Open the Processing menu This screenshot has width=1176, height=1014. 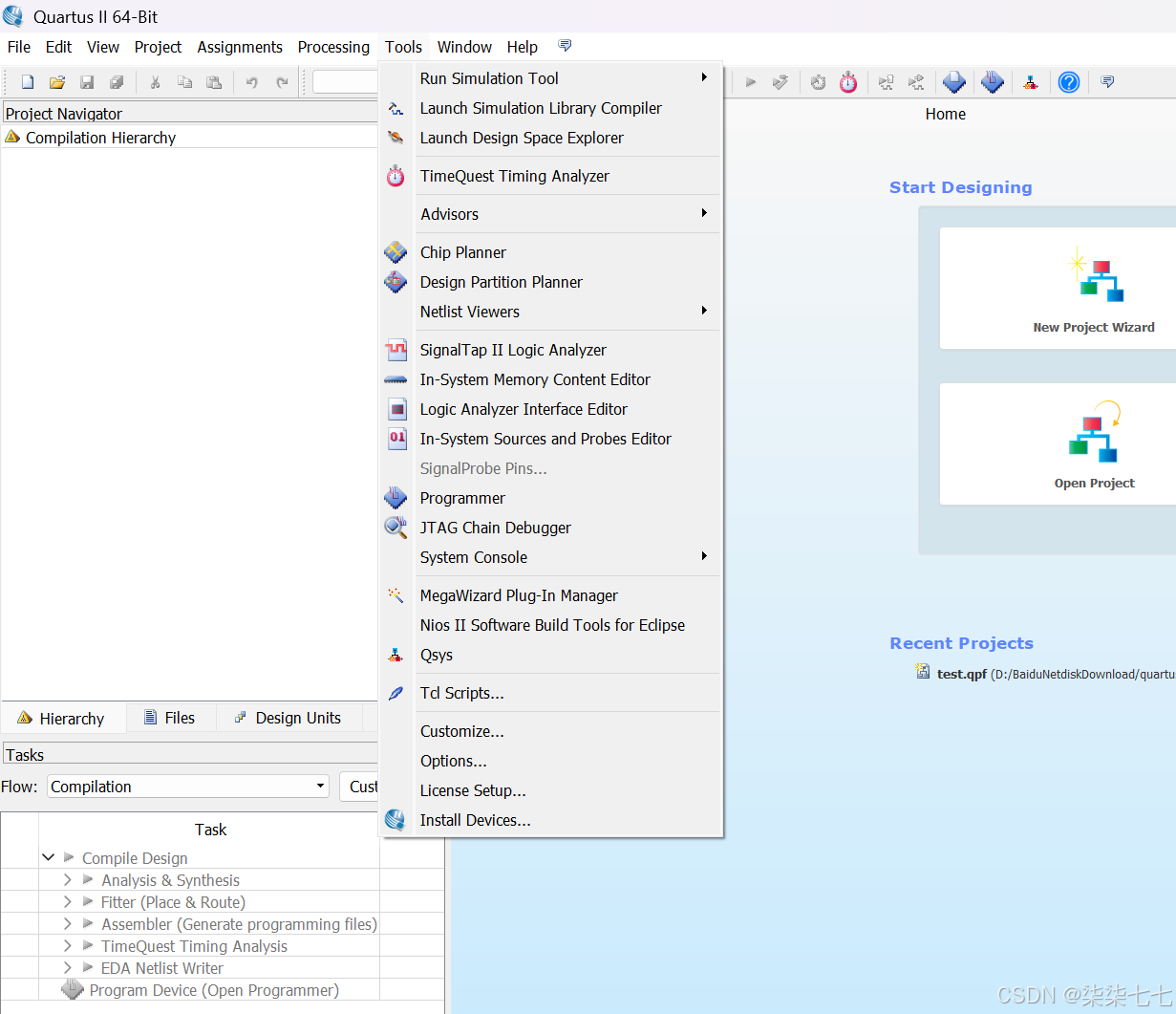pos(333,47)
